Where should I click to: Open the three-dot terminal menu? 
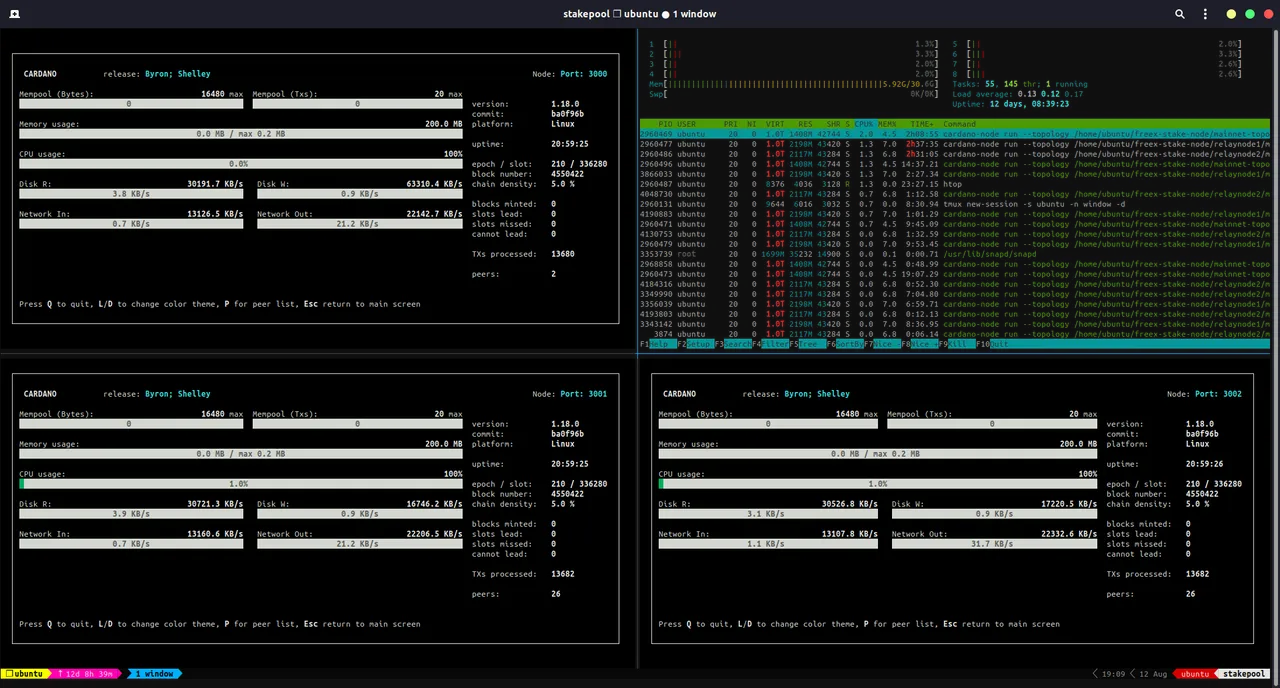point(1205,14)
